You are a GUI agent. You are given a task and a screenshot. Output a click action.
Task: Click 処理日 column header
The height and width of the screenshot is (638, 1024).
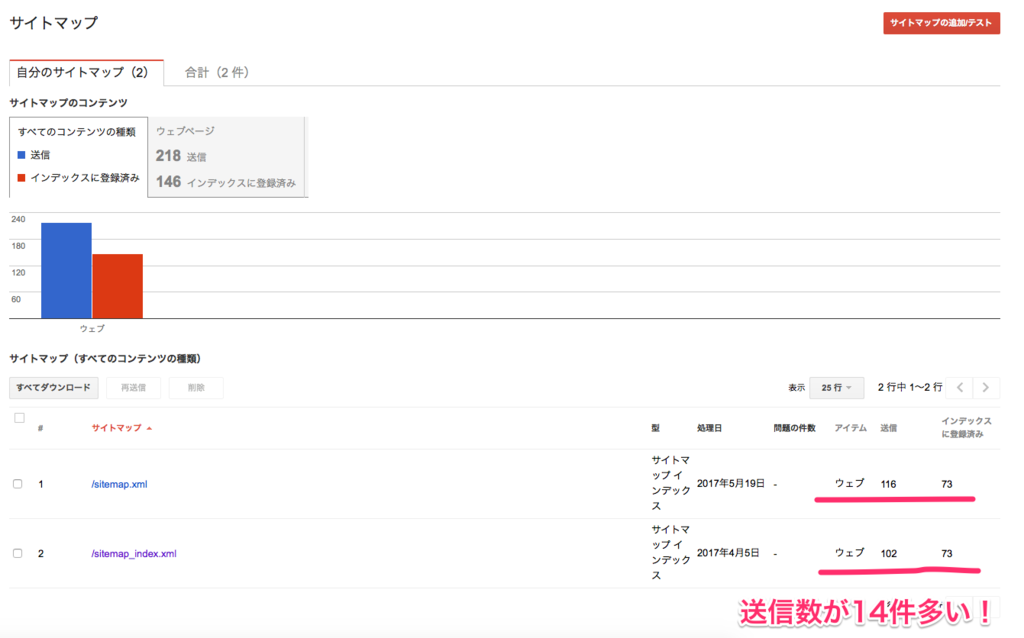tap(709, 428)
